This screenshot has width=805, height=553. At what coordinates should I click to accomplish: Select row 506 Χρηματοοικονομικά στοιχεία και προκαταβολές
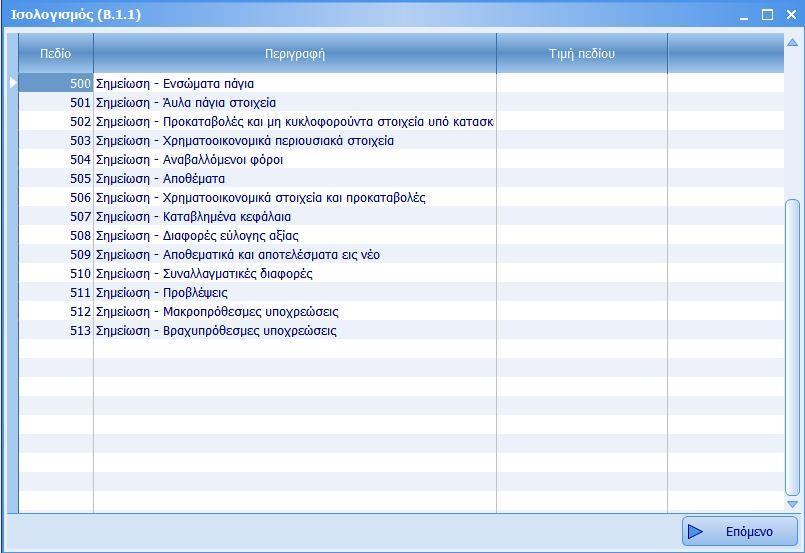[x=401, y=197]
